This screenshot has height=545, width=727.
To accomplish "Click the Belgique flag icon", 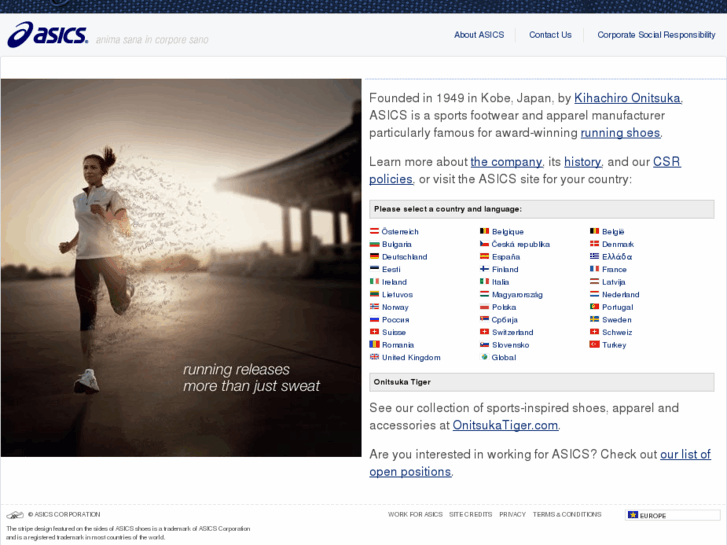I will pos(484,231).
